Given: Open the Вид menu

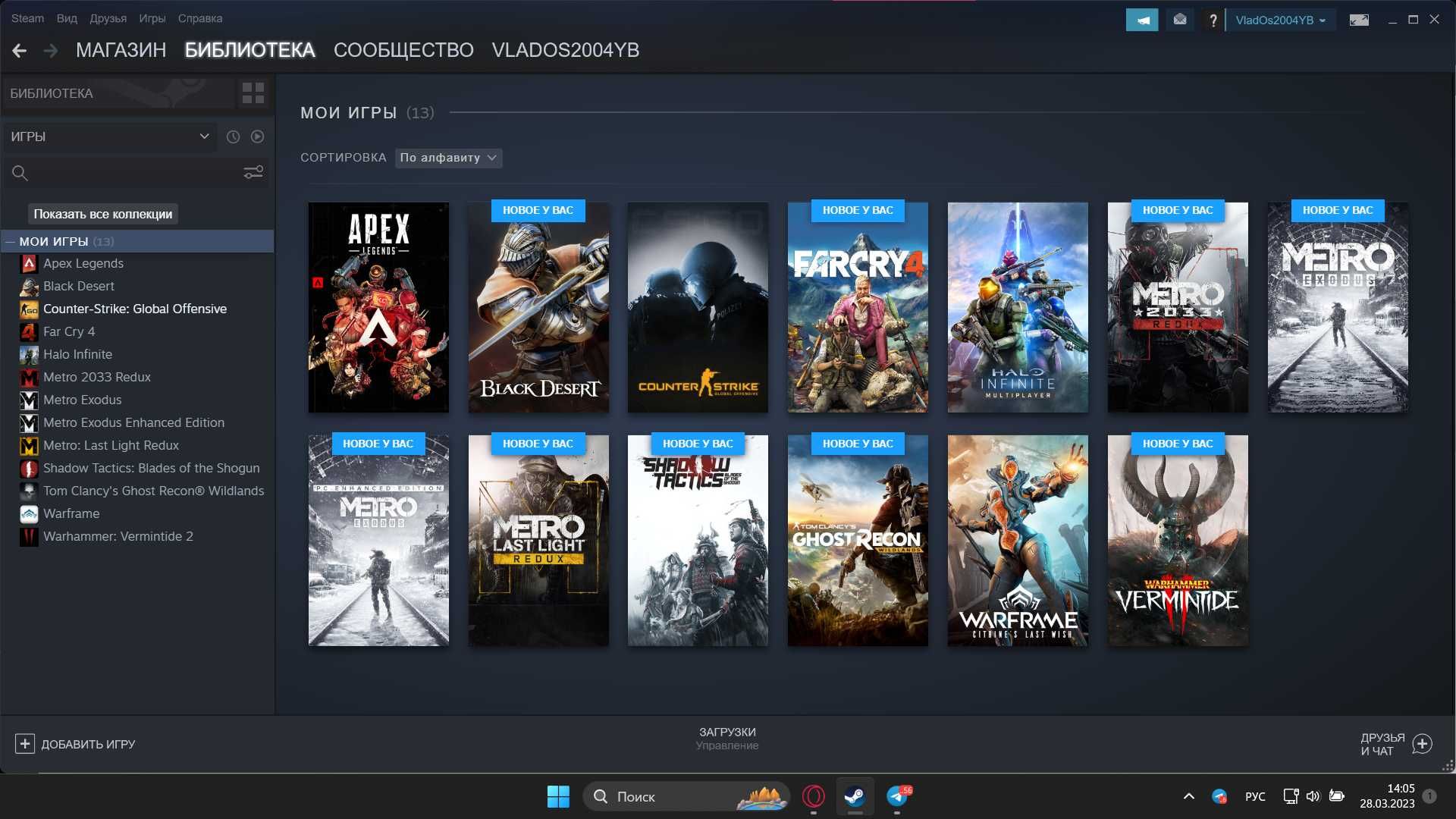Looking at the screenshot, I should pos(67,18).
